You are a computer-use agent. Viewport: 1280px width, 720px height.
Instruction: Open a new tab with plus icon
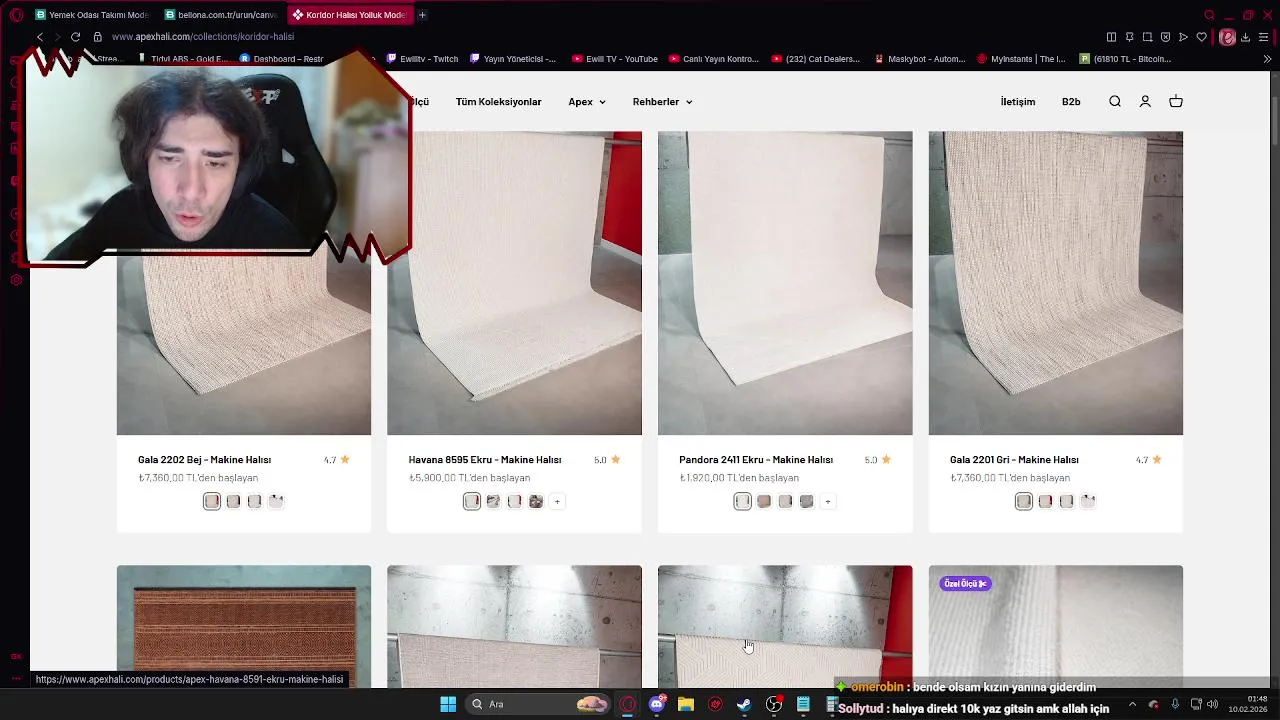point(422,15)
